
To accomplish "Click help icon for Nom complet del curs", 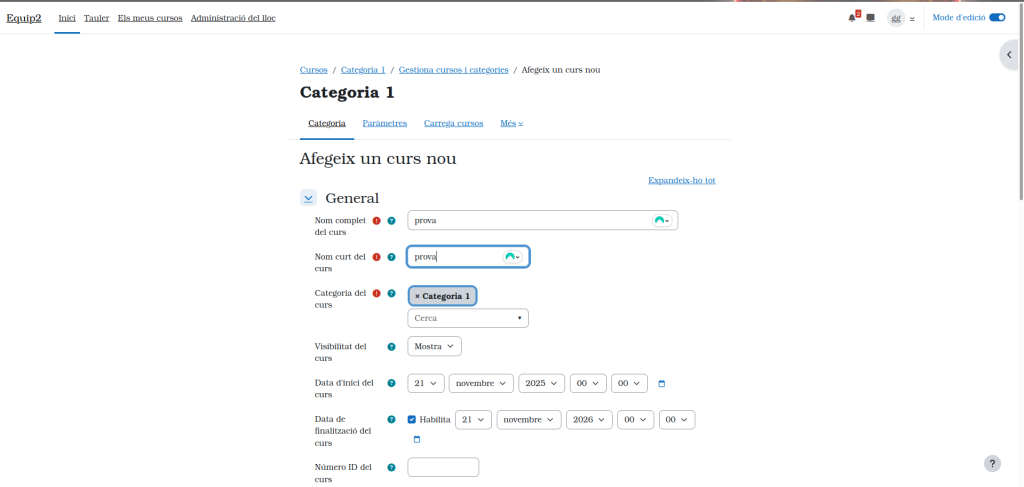I will click(392, 221).
